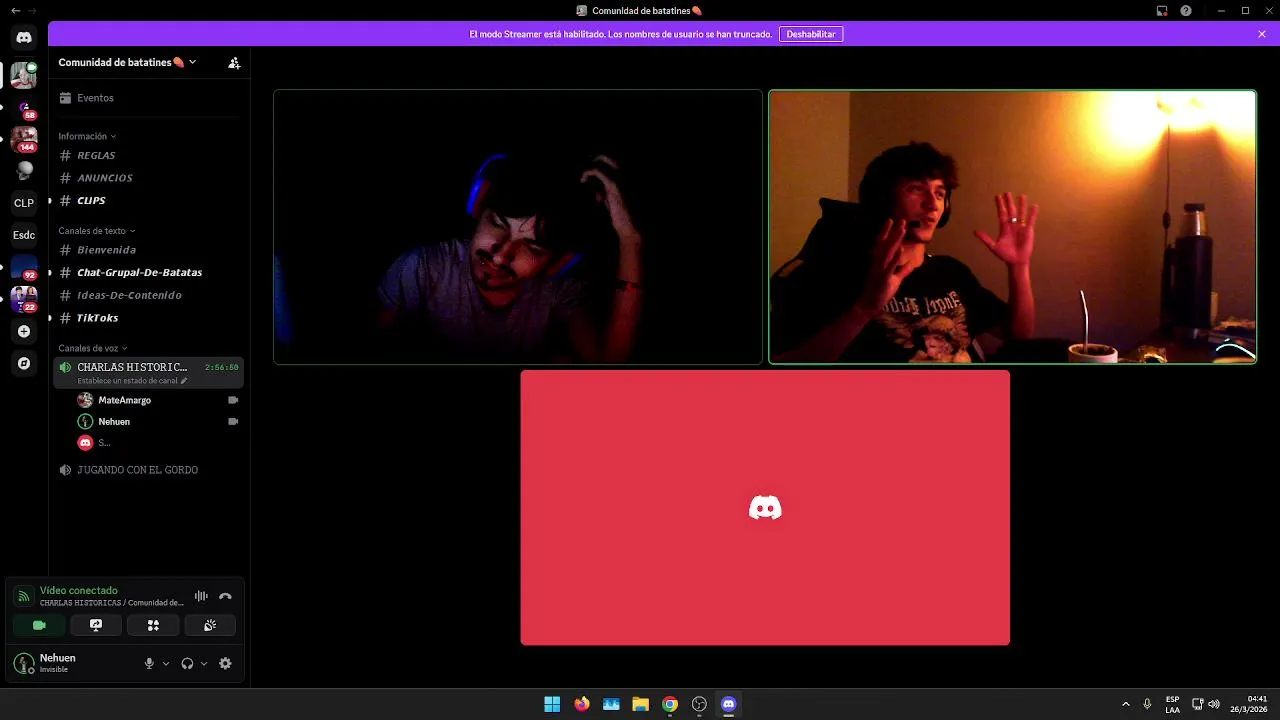This screenshot has height=720, width=1280.
Task: Open the skull icon server
Action: 24,171
